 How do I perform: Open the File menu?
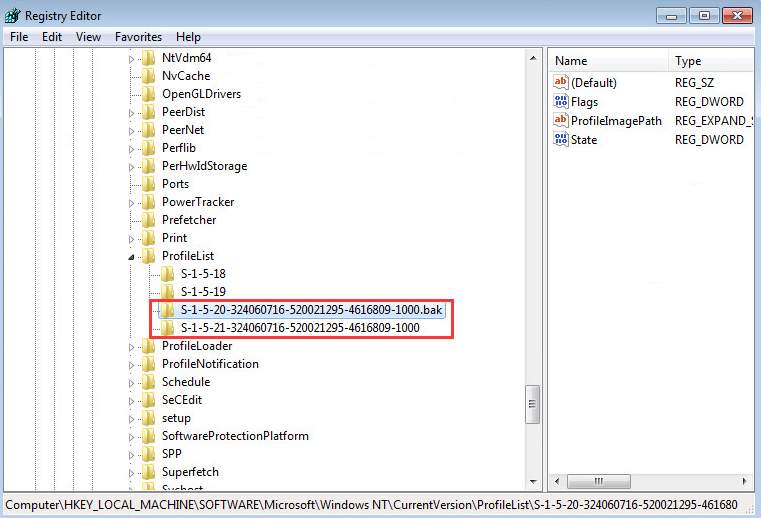click(x=19, y=37)
